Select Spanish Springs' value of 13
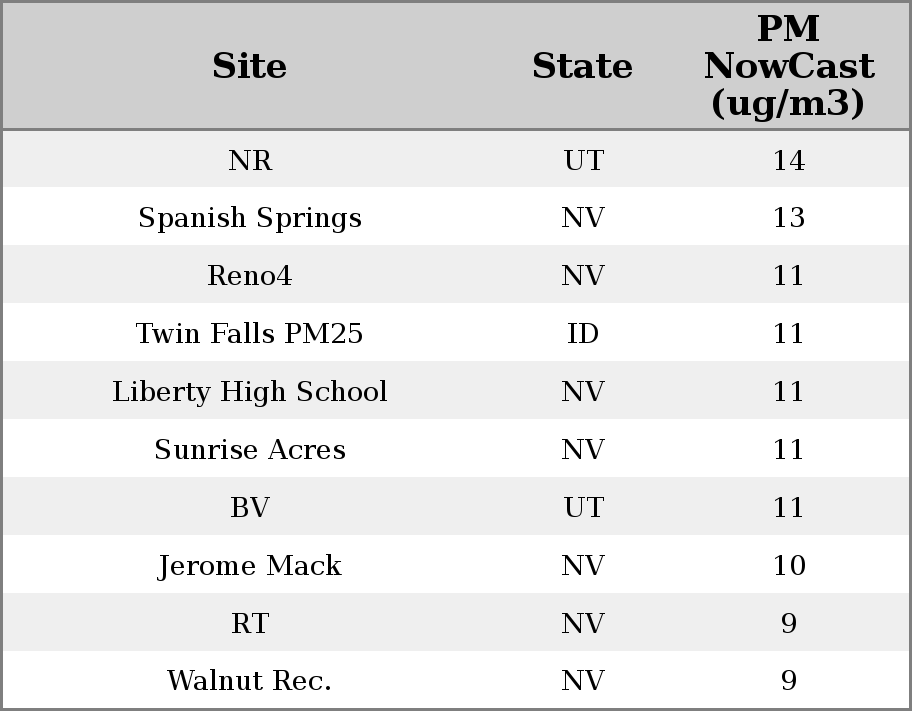Image resolution: width=912 pixels, height=711 pixels. pos(788,218)
